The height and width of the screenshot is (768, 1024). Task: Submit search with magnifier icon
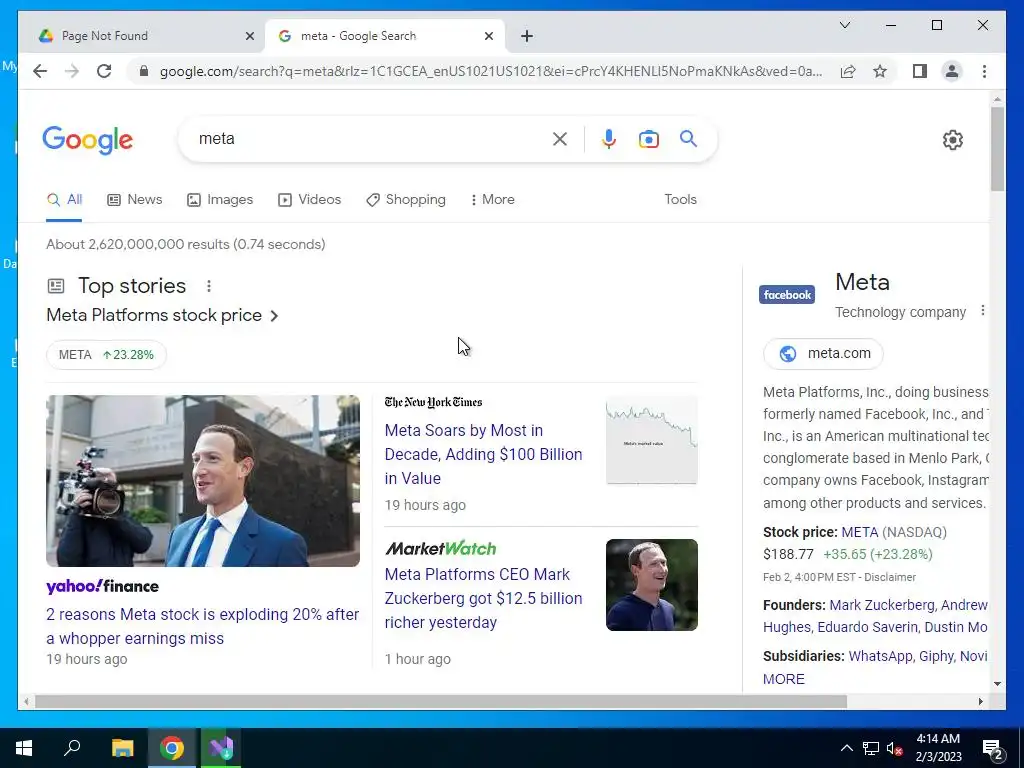[x=688, y=138]
